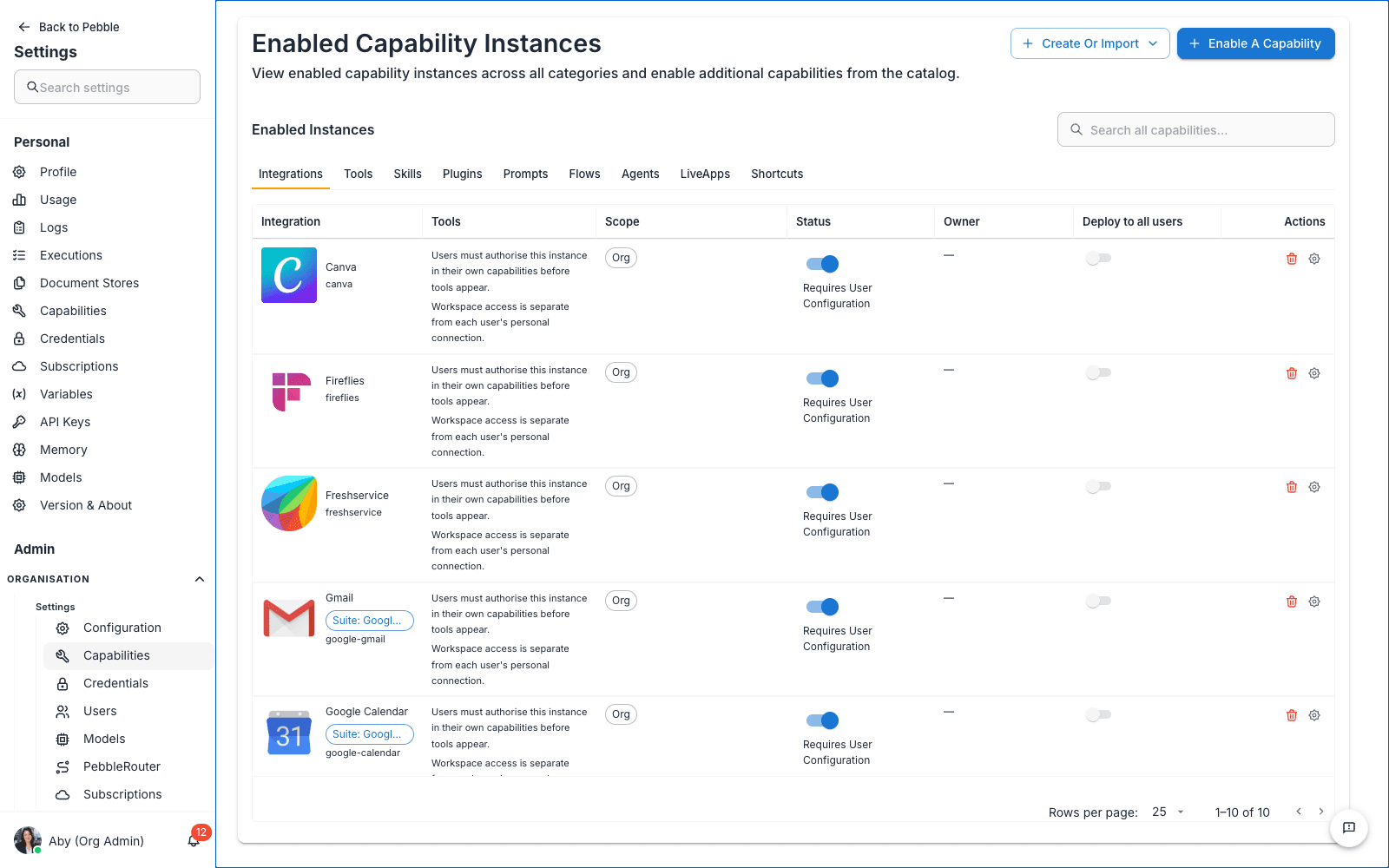The width and height of the screenshot is (1389, 868).
Task: Go to previous page of results
Action: 1299,812
